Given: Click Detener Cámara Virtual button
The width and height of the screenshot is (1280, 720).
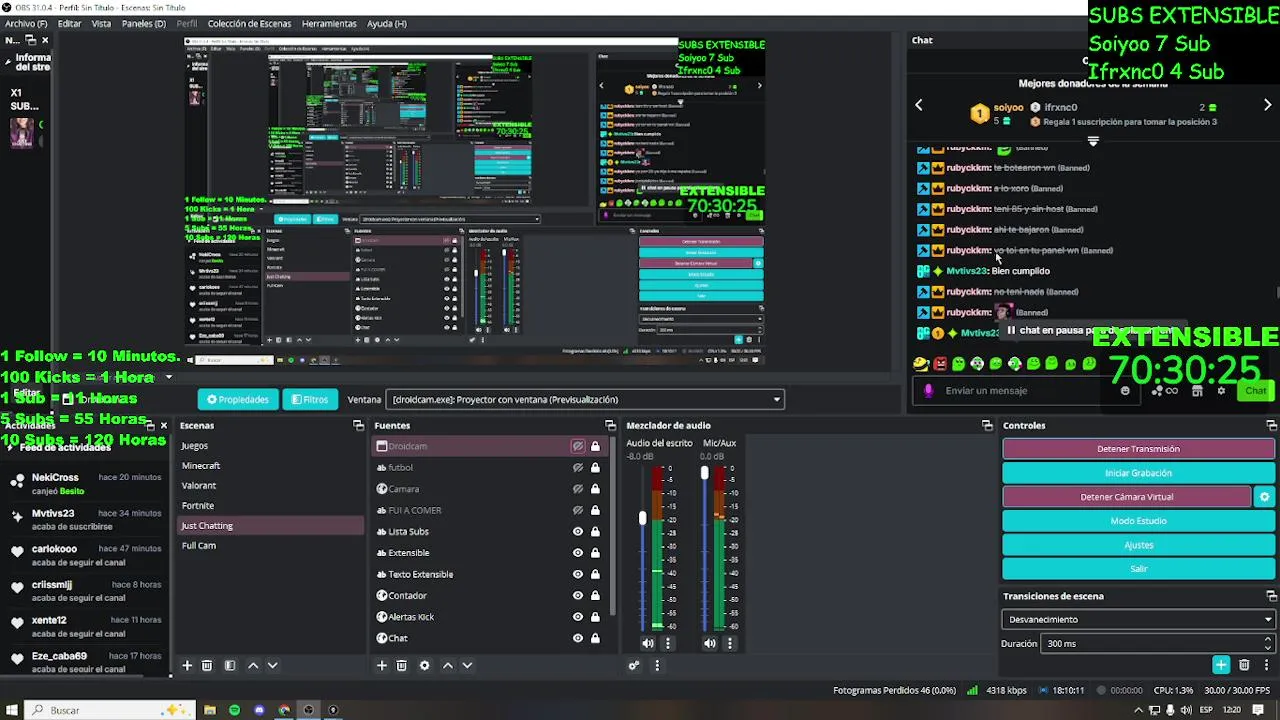Looking at the screenshot, I should coord(1127,497).
